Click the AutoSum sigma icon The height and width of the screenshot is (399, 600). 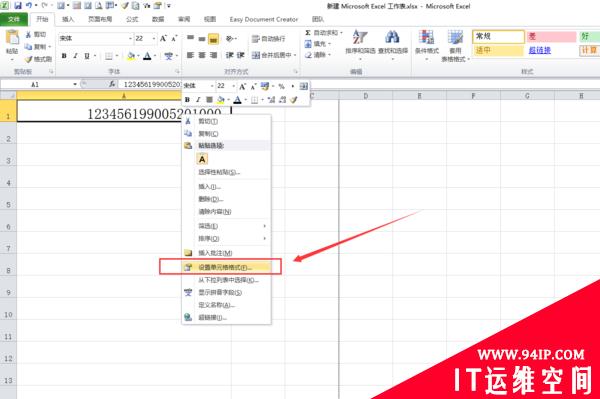308,33
